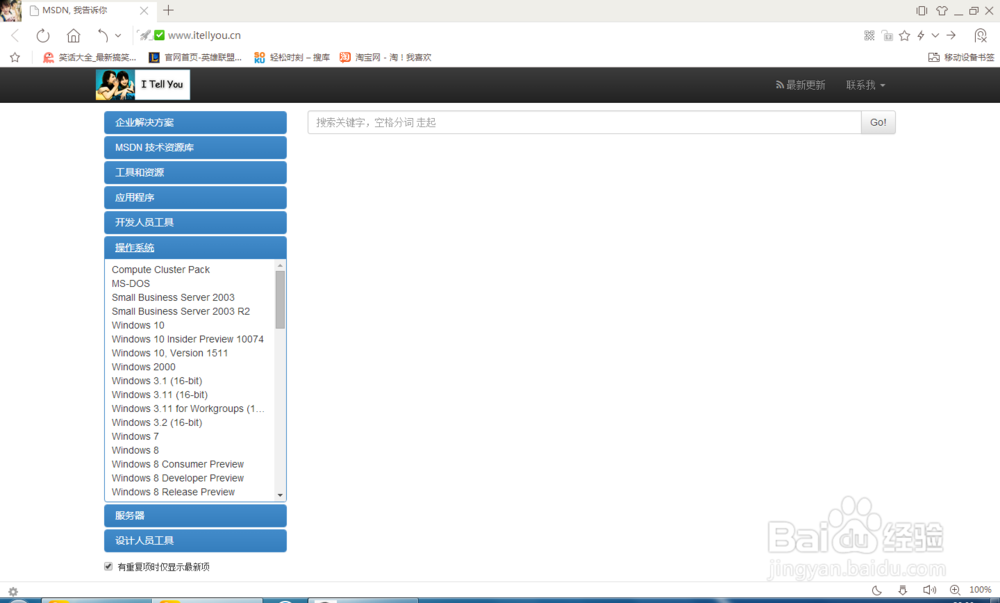Image resolution: width=1000 pixels, height=603 pixels.
Task: Go to browser home page icon
Action: [74, 36]
